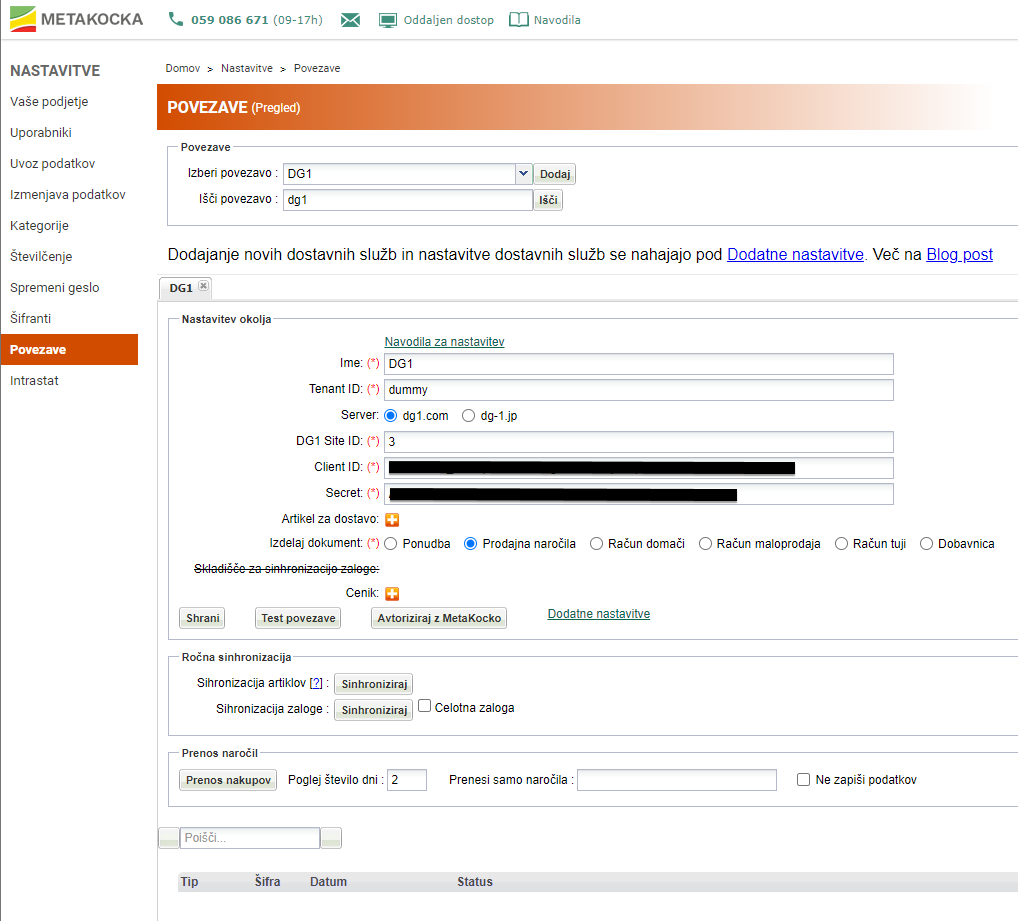Go to Nastavitve breadcrumb
Screen dimensions: 1018x921
click(247, 68)
